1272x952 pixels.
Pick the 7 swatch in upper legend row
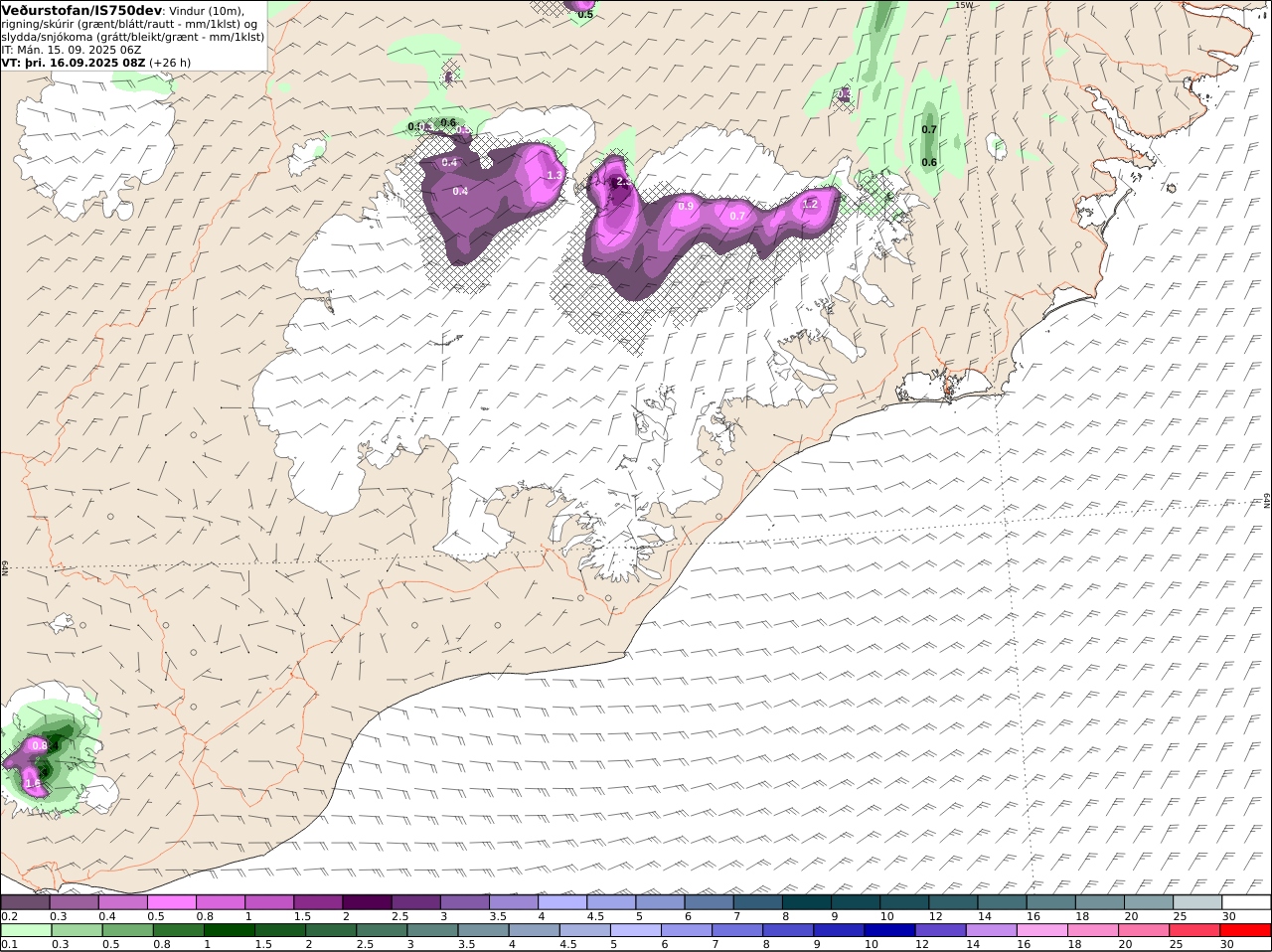click(758, 902)
